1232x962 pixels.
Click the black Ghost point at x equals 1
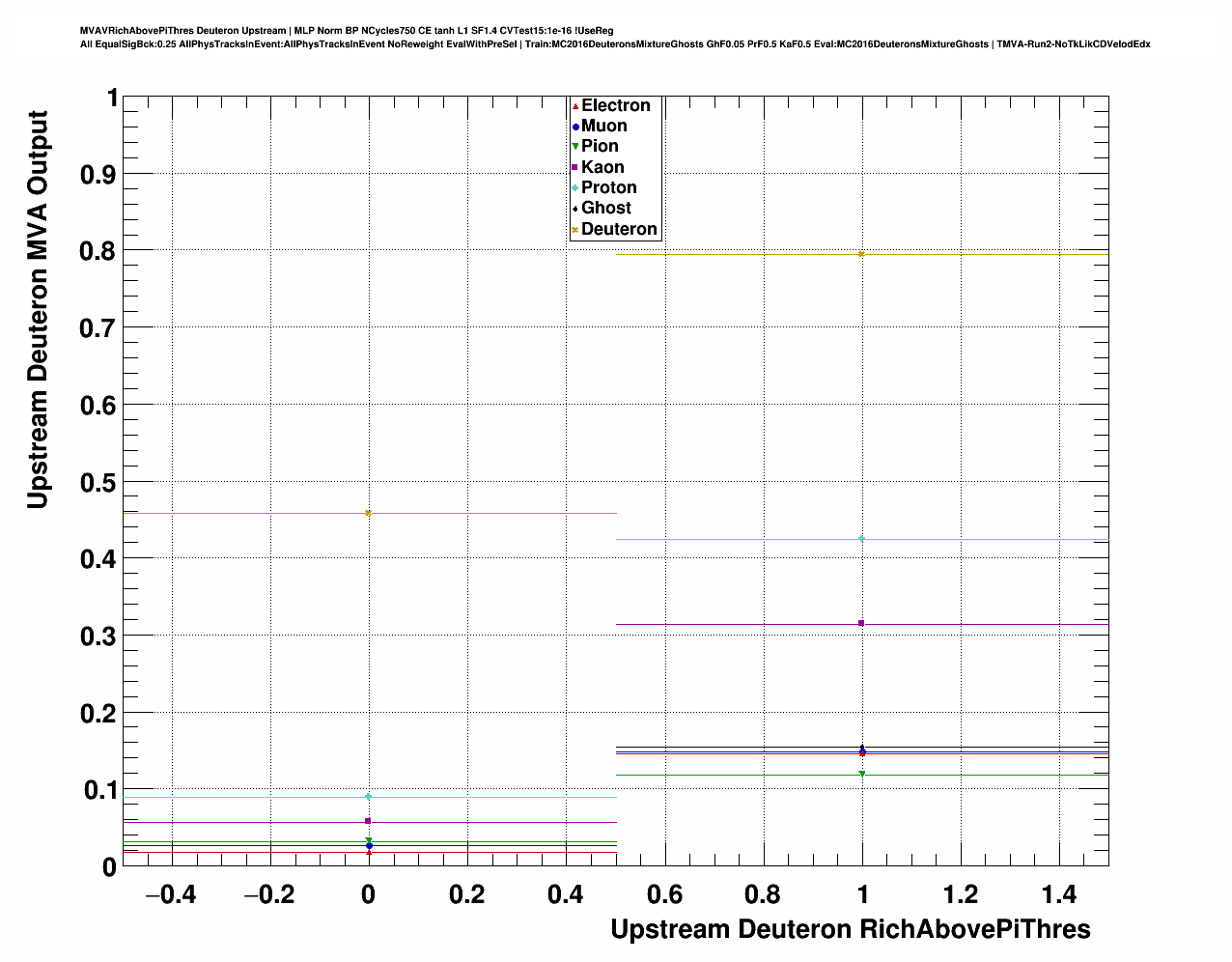tap(862, 747)
